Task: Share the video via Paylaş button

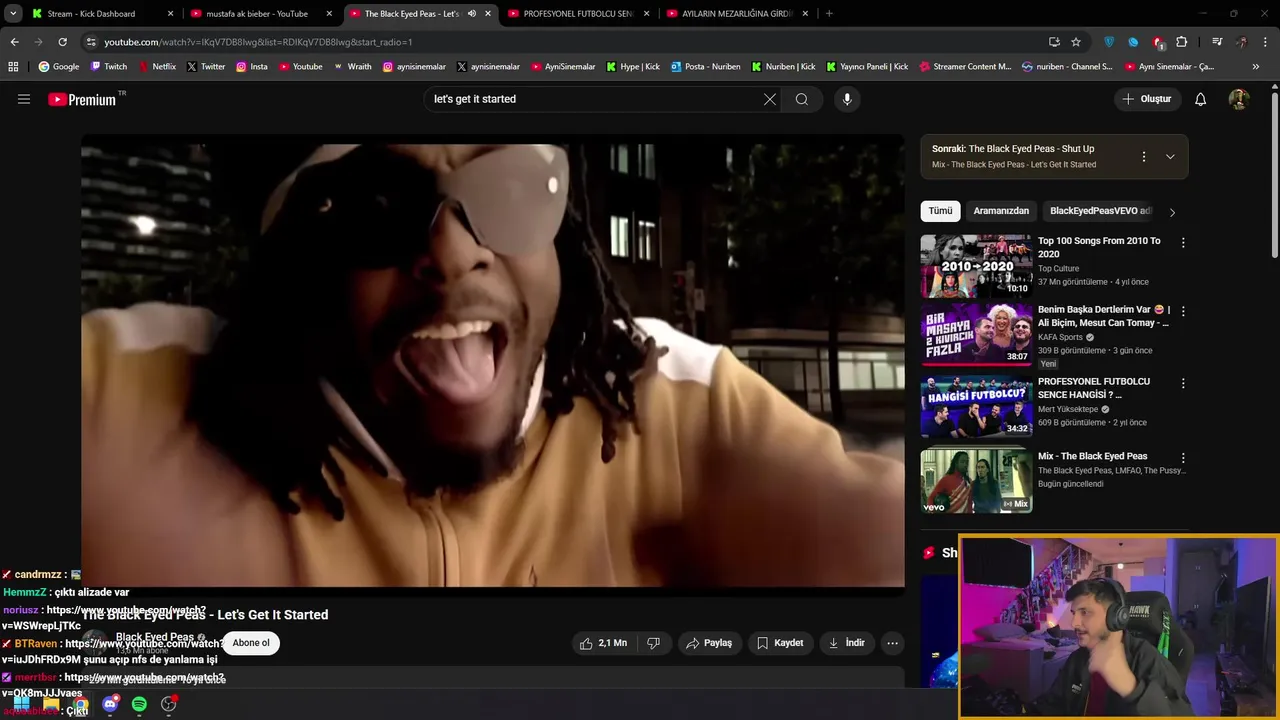Action: [x=709, y=643]
